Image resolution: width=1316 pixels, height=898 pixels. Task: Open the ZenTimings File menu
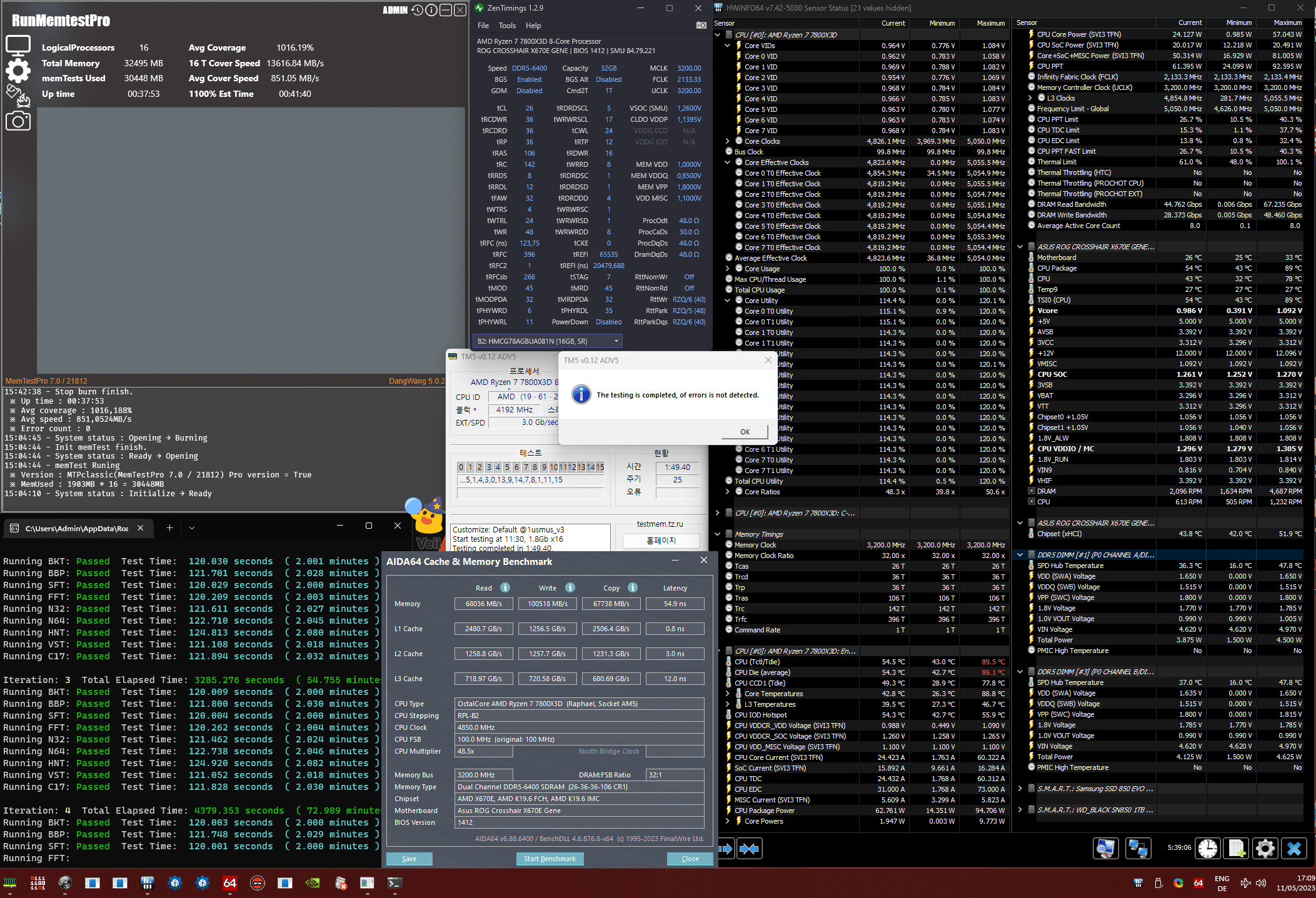pos(483,26)
